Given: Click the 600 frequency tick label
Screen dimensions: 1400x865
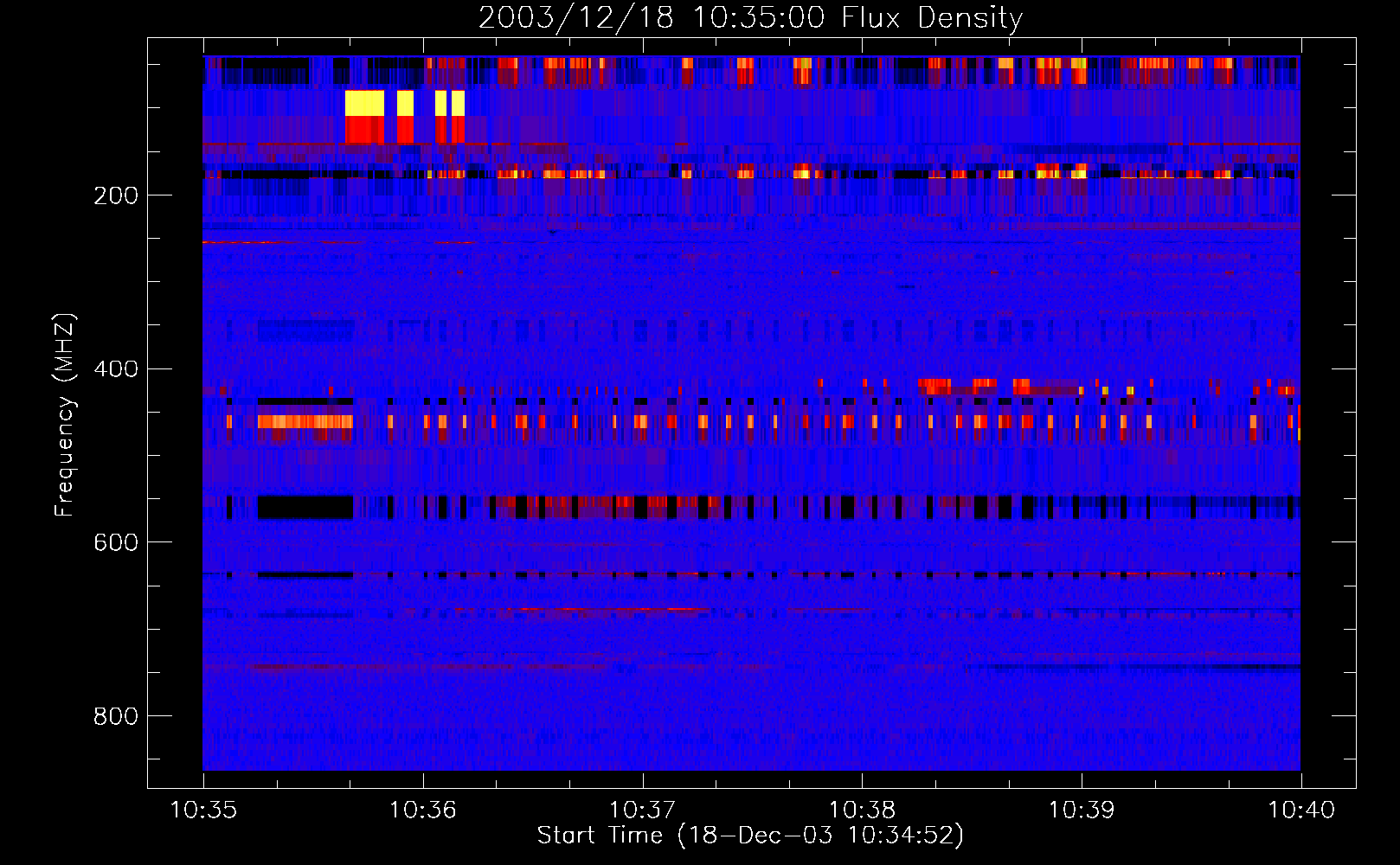Looking at the screenshot, I should point(116,542).
